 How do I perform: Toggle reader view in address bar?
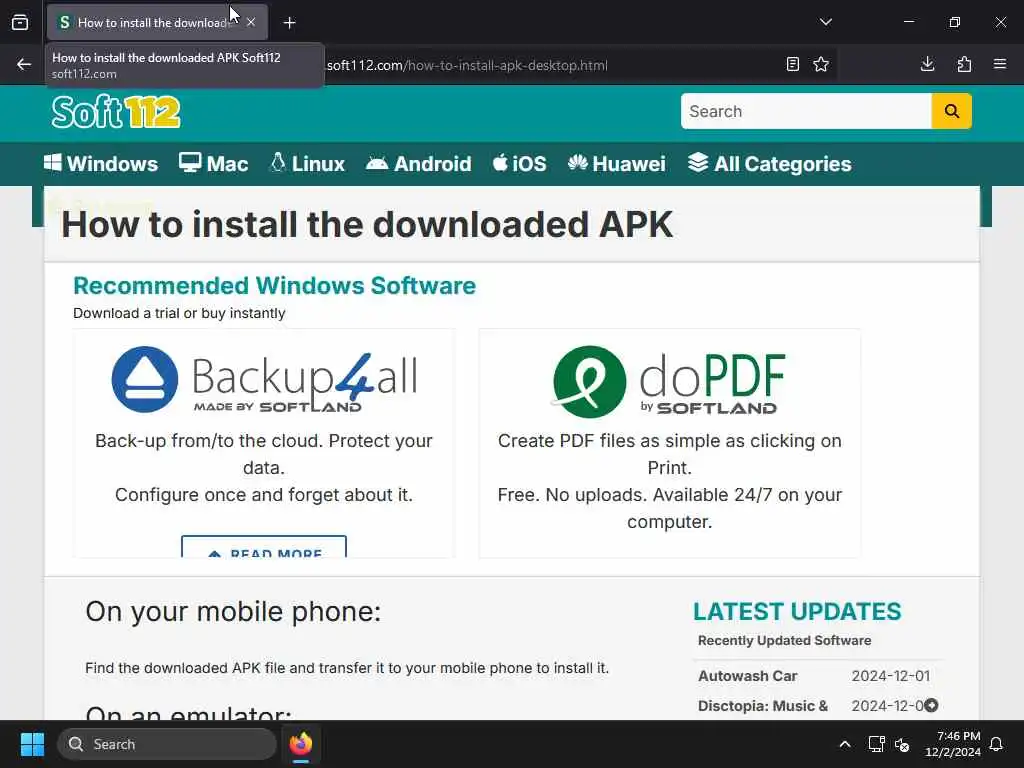pos(792,64)
